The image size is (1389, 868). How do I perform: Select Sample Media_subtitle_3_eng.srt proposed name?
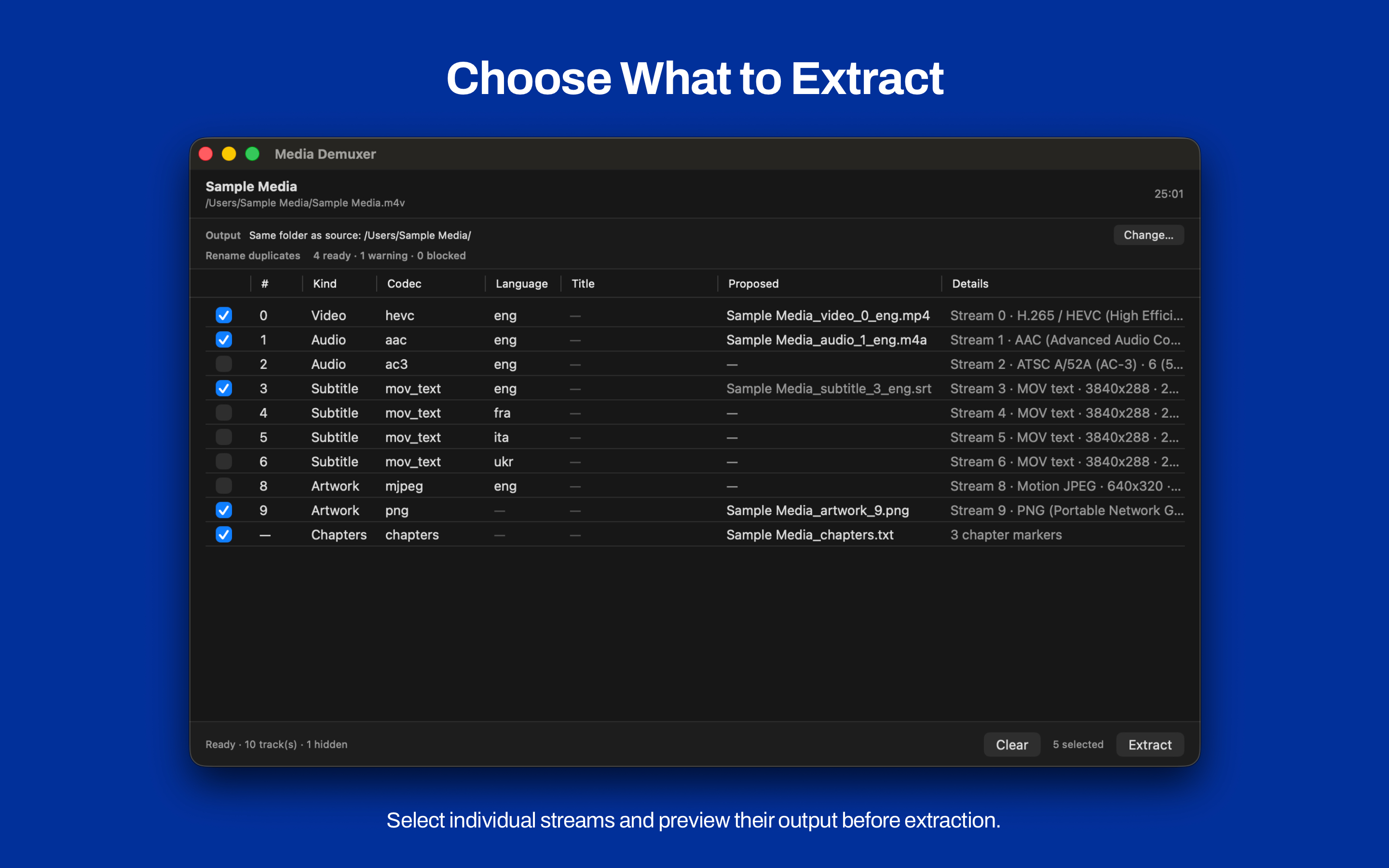(x=829, y=389)
